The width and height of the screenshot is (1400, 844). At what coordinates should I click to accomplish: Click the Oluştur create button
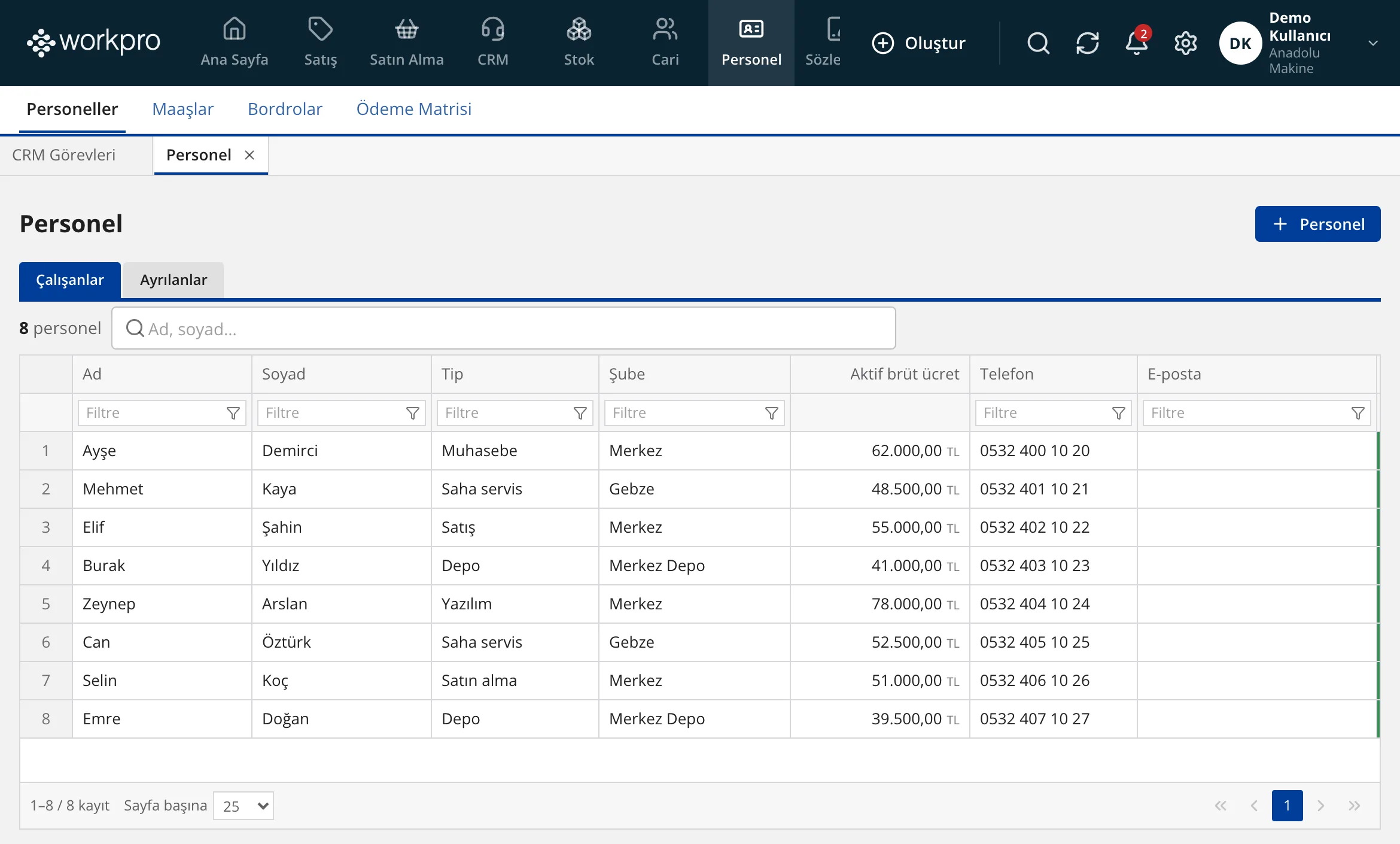click(x=918, y=43)
